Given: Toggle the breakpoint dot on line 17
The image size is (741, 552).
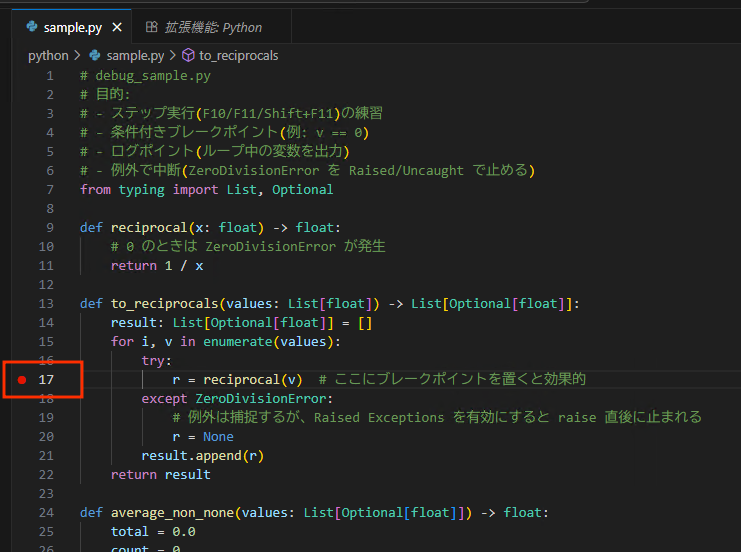Looking at the screenshot, I should [22, 380].
